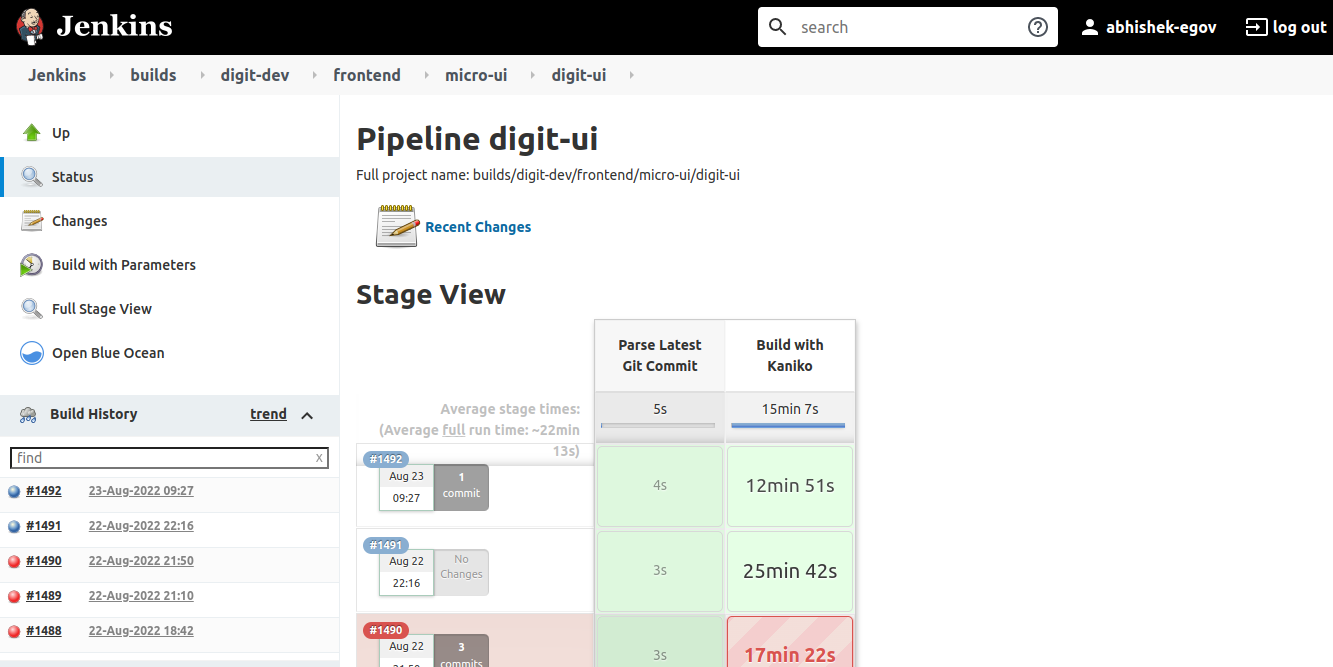Viewport: 1333px width, 667px height.
Task: Open the Status page in sidebar
Action: [72, 177]
